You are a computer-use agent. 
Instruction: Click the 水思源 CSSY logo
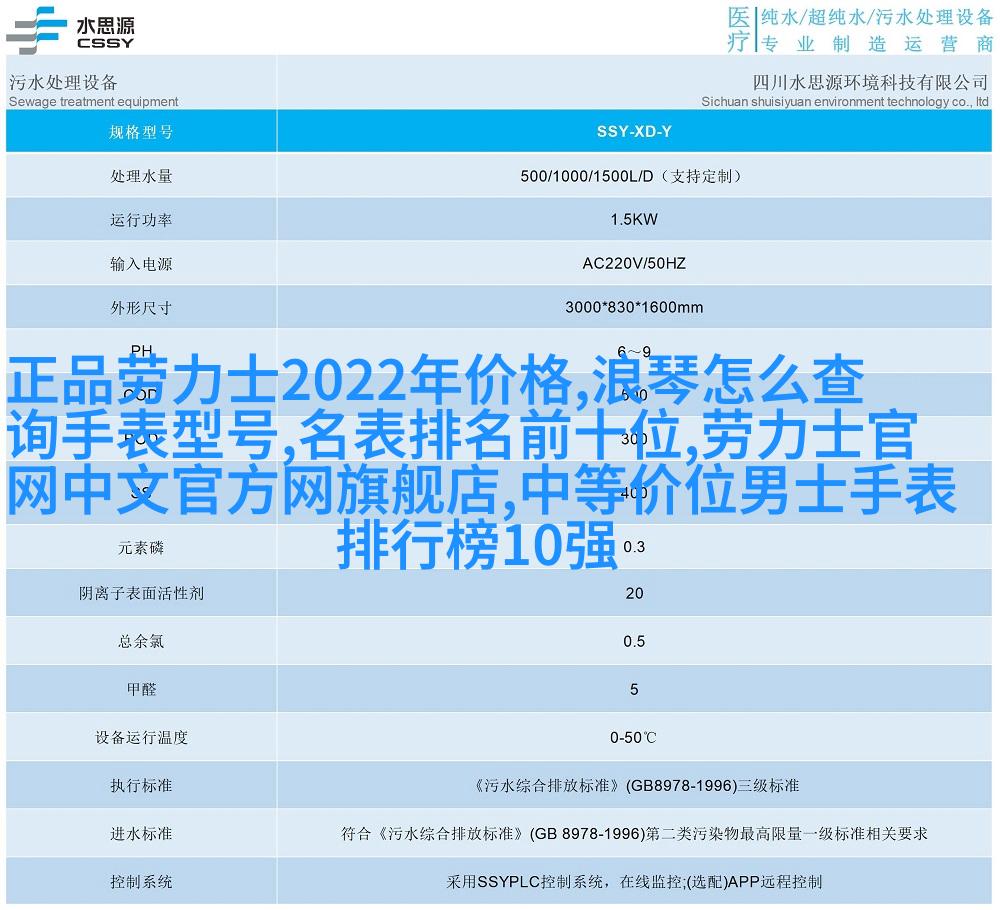[x=70, y=31]
